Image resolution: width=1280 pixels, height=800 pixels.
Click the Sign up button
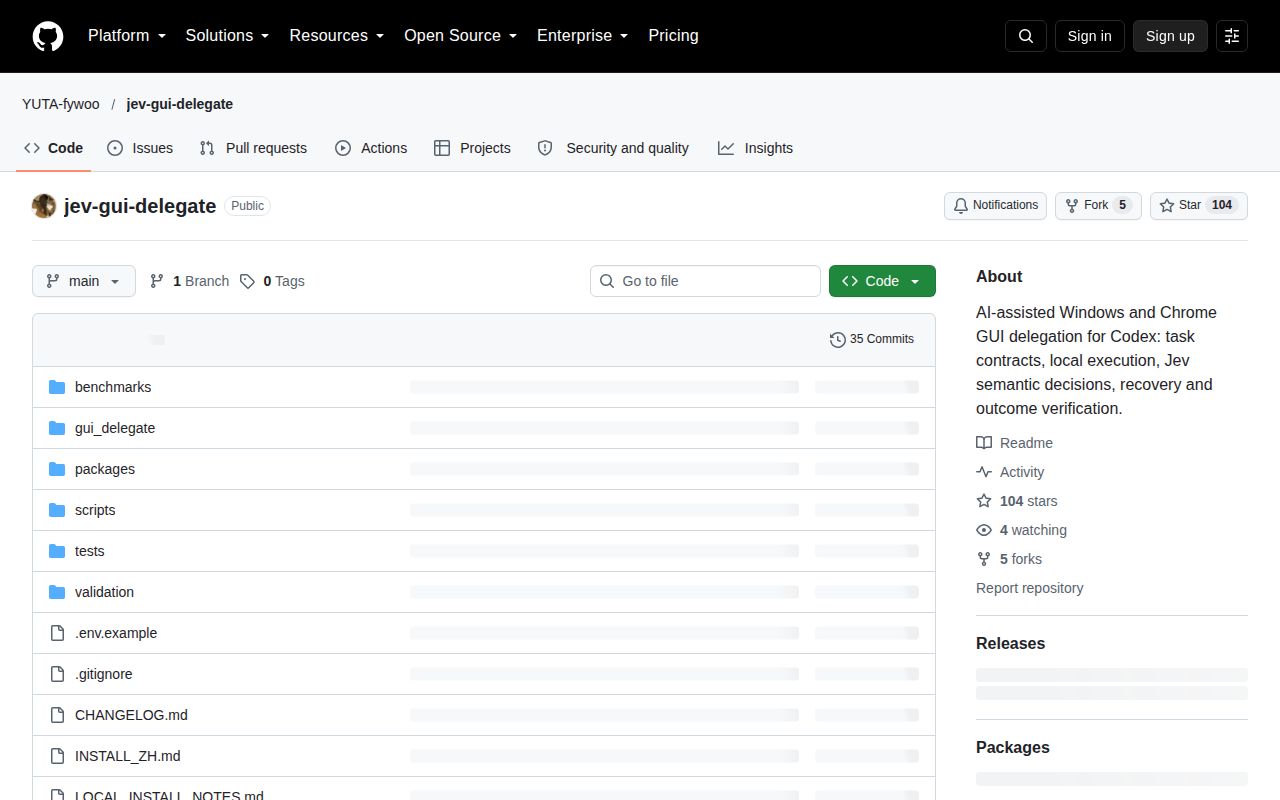coord(1170,36)
